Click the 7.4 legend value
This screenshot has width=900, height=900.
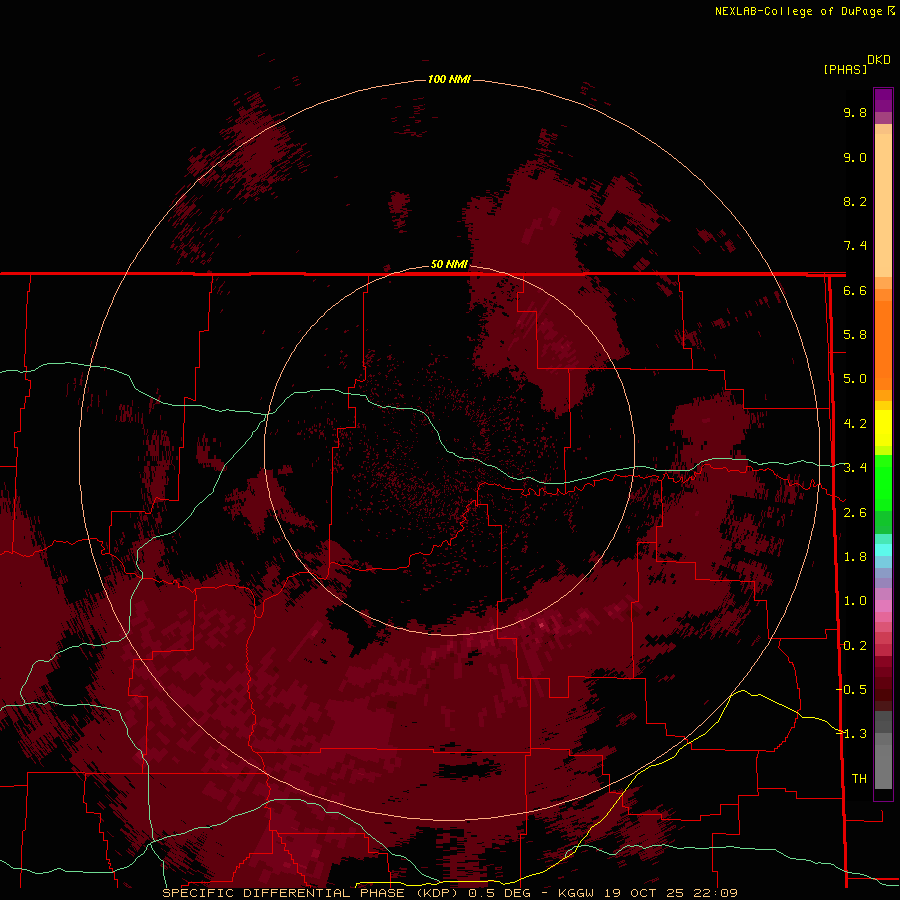point(855,246)
